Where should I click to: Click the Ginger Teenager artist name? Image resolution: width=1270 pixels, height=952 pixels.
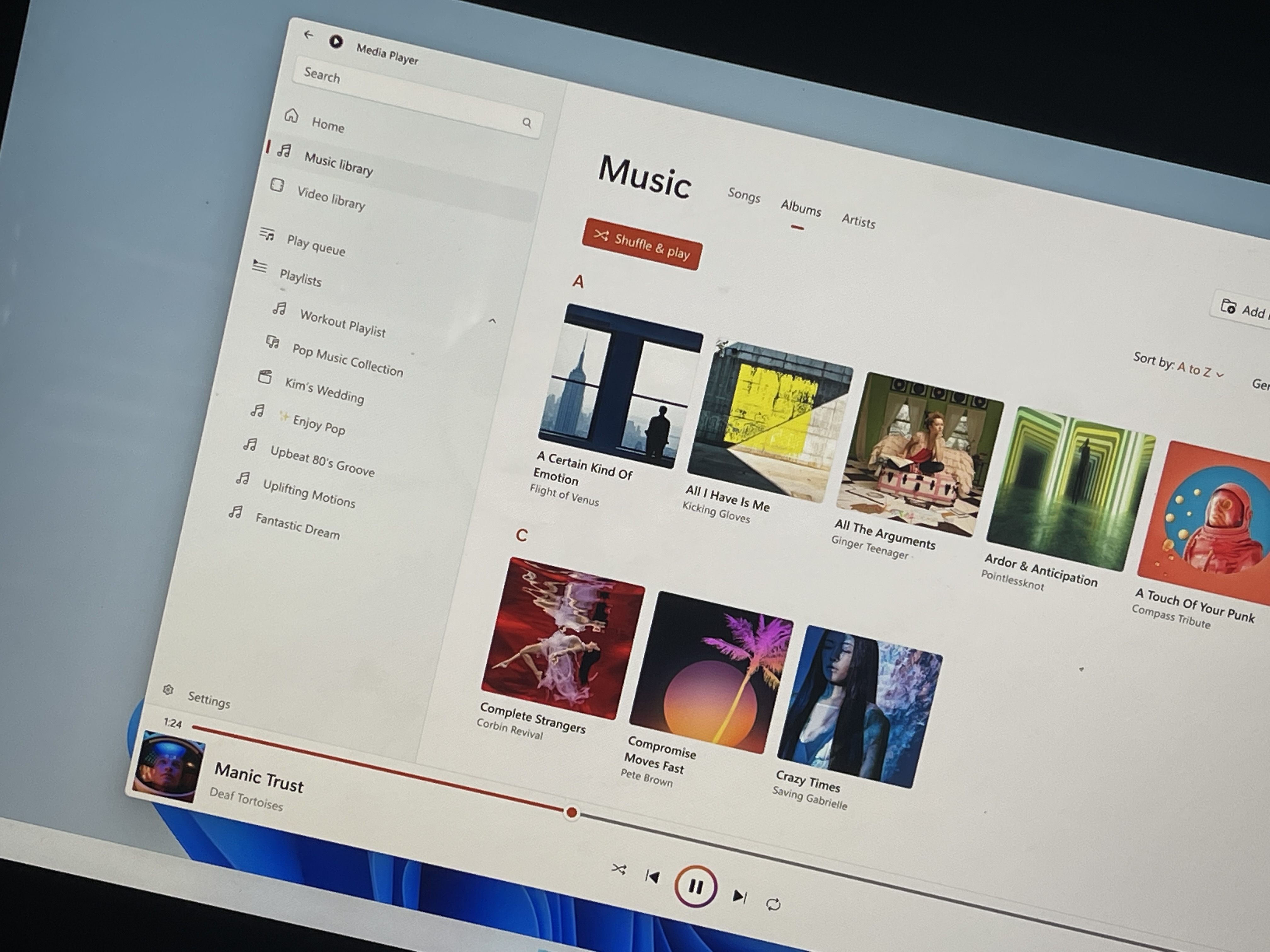point(870,547)
